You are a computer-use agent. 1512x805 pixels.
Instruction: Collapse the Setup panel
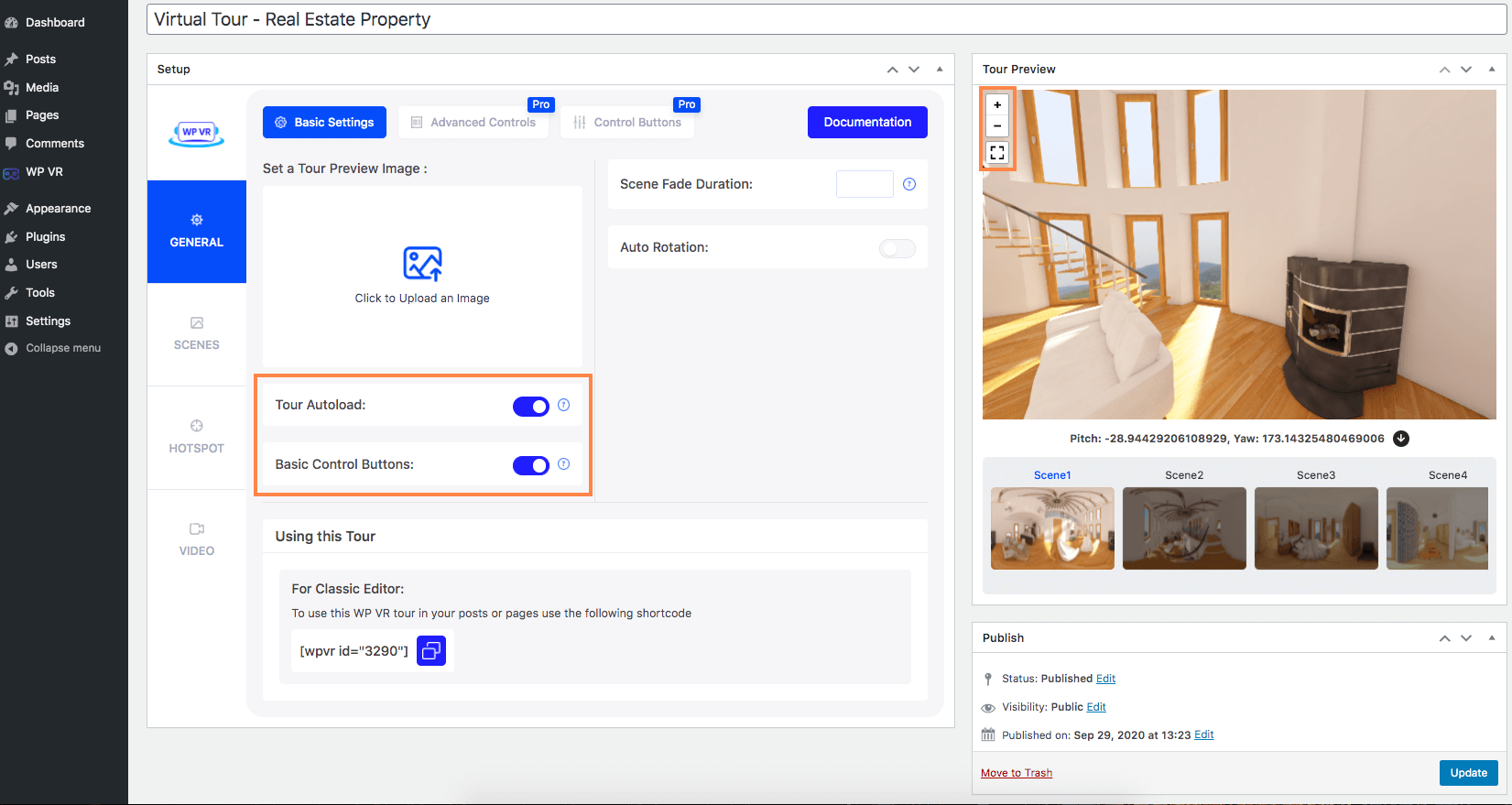coord(939,70)
